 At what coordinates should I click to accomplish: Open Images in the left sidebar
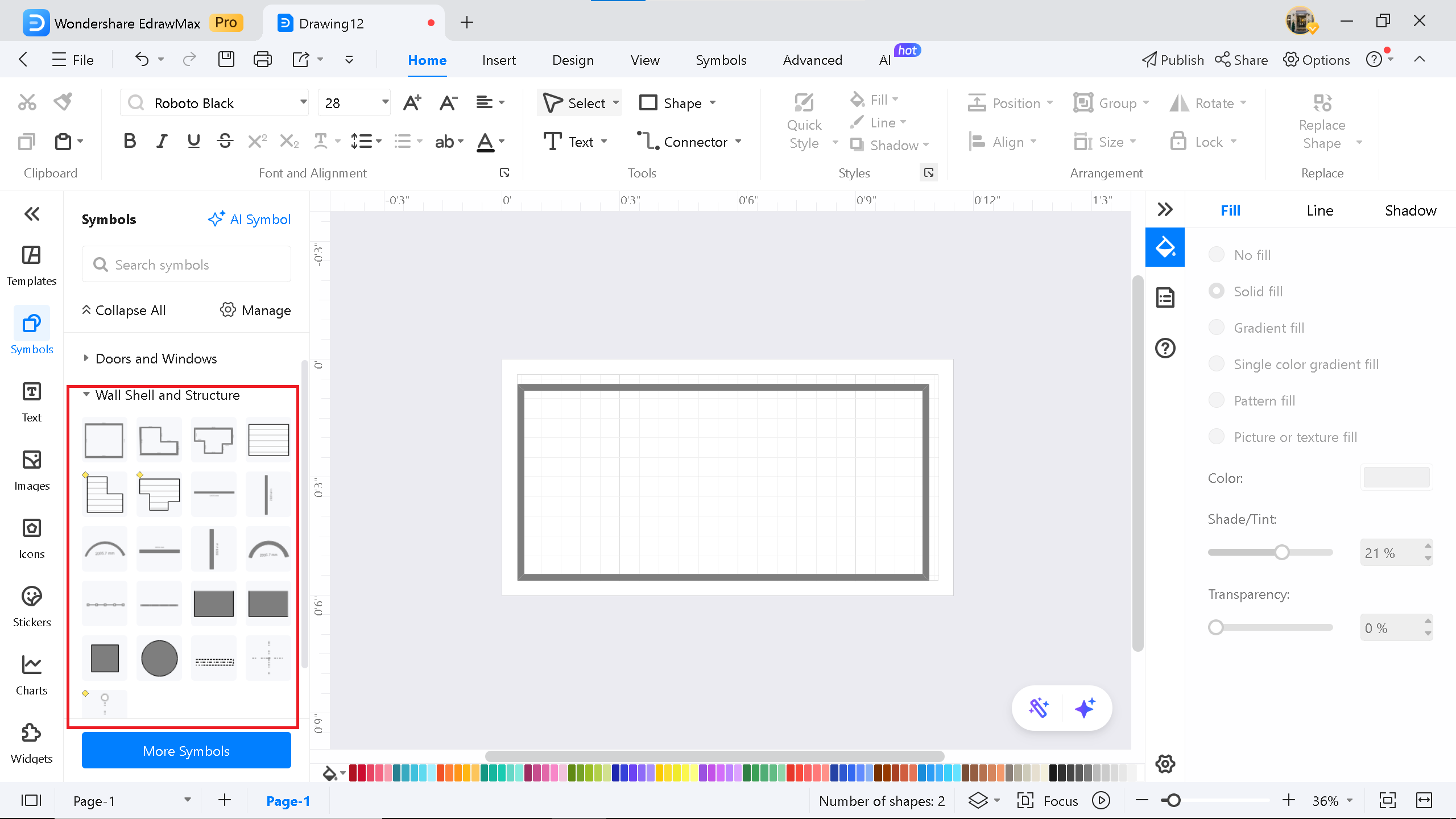32,470
